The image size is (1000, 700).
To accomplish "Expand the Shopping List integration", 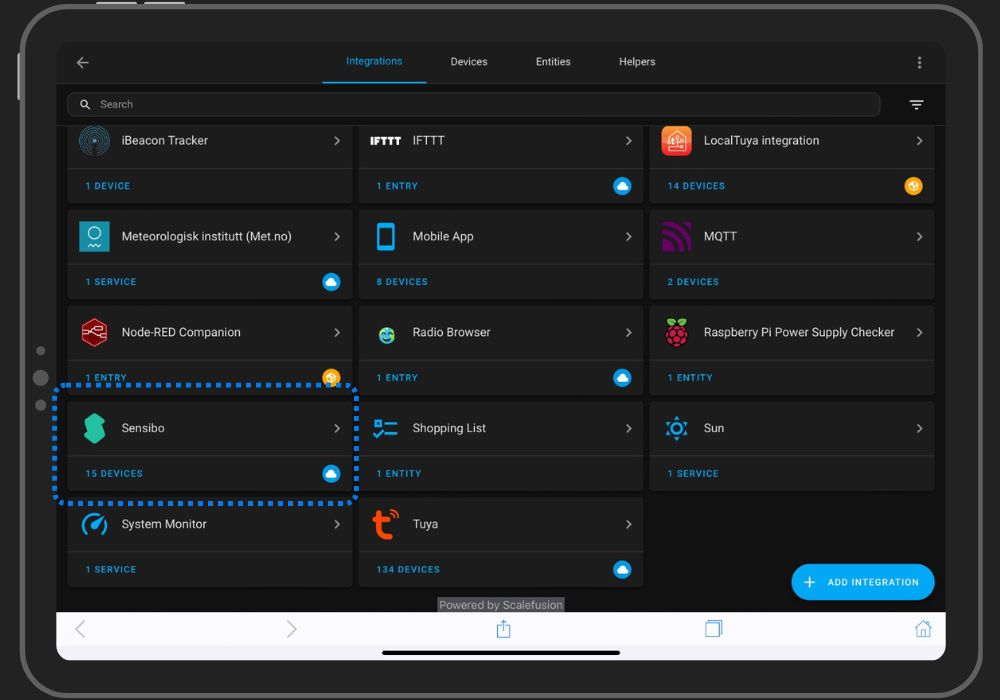I will pyautogui.click(x=629, y=428).
